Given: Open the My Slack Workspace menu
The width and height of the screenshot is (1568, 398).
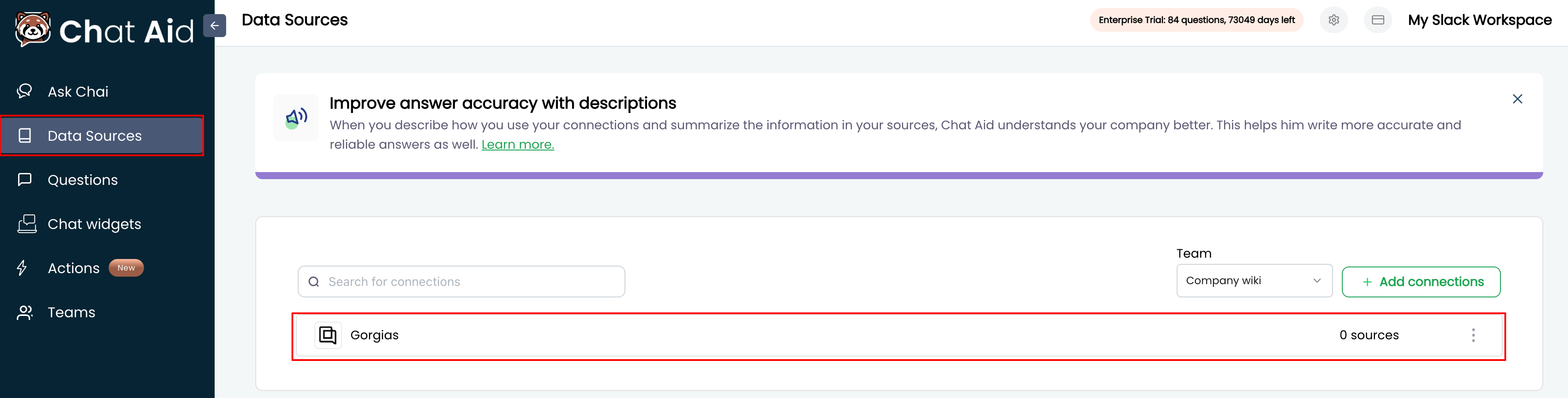Looking at the screenshot, I should [1479, 20].
